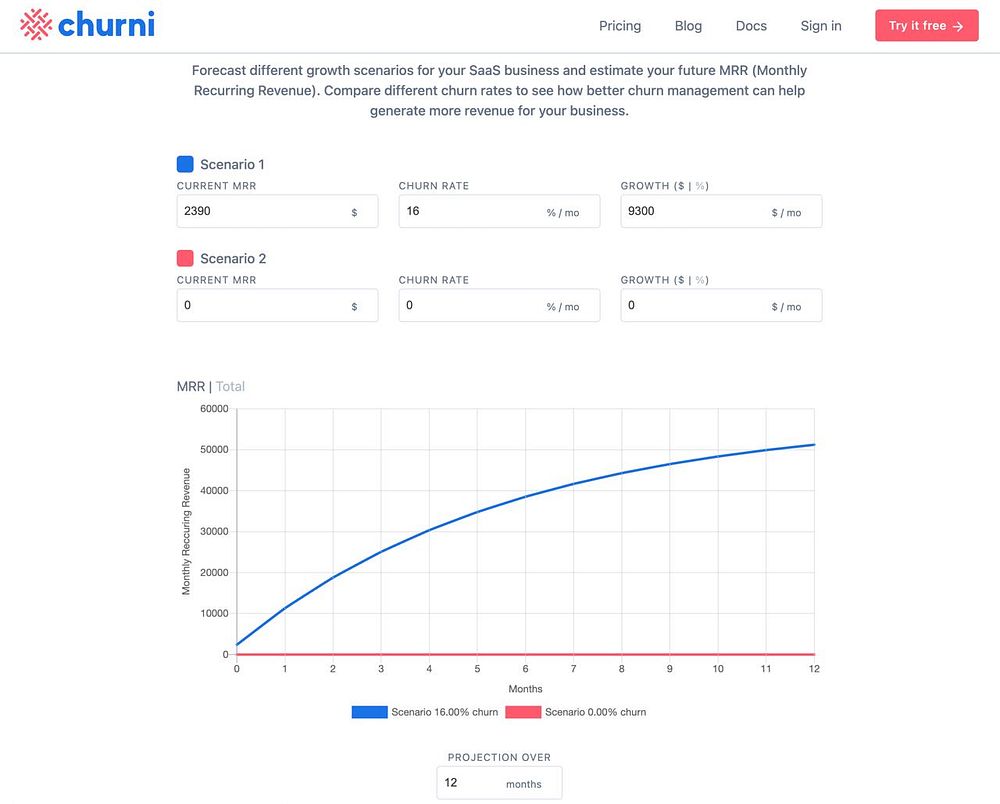Viewport: 1000px width, 804px height.
Task: Edit Scenario 1 Current MRR field
Action: (x=277, y=211)
